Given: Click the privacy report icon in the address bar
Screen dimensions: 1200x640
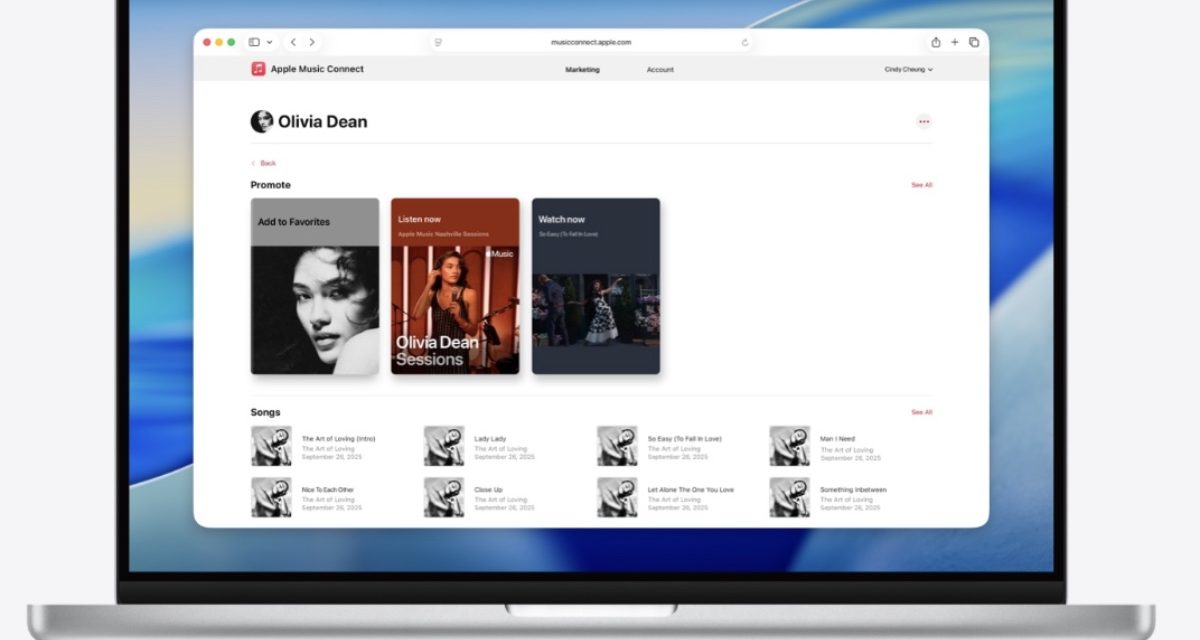Looking at the screenshot, I should pos(440,42).
